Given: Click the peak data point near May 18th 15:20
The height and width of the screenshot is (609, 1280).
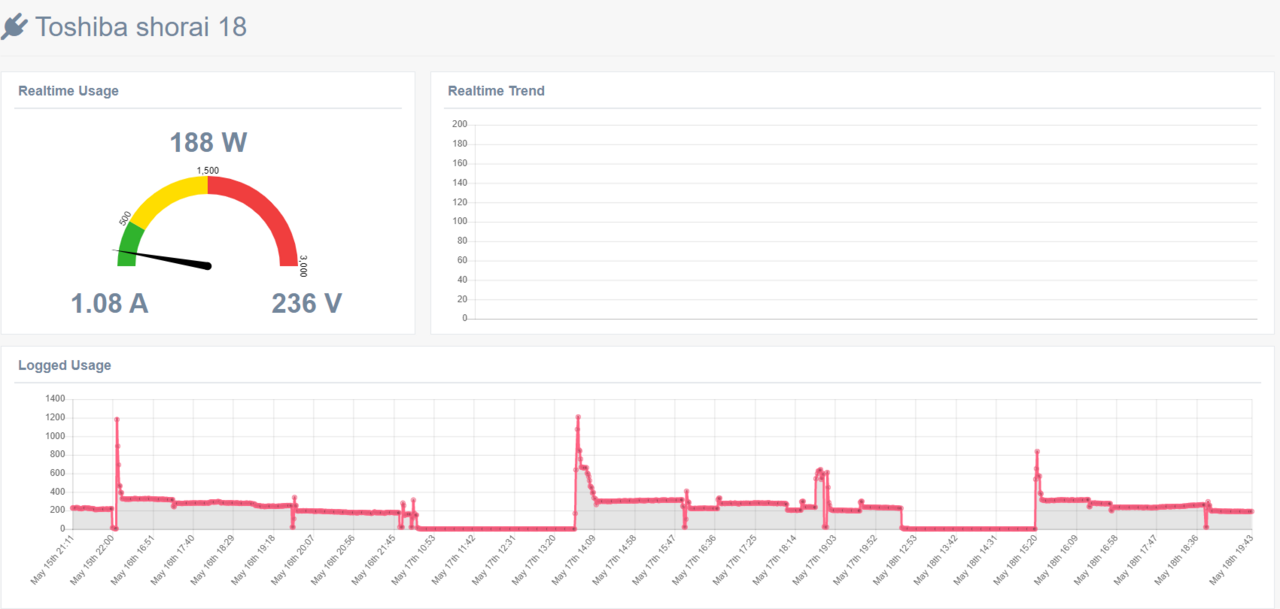Looking at the screenshot, I should click(1037, 451).
